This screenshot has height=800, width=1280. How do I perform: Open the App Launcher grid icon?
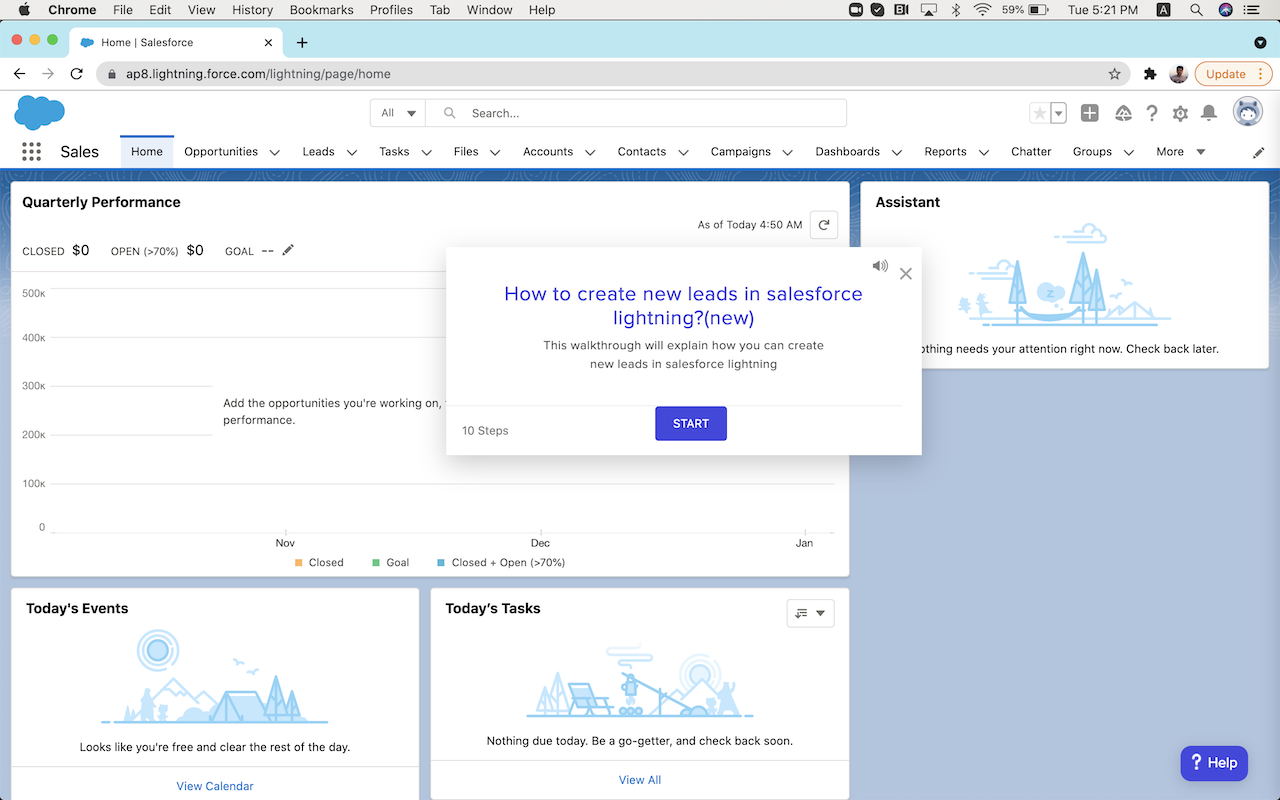tap(31, 152)
